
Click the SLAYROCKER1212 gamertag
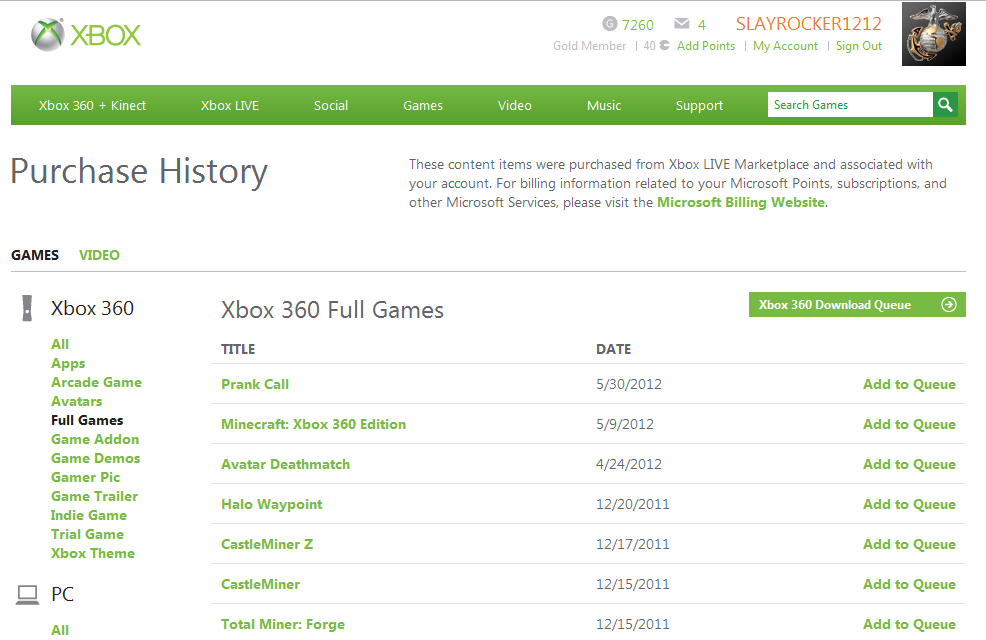click(x=809, y=24)
